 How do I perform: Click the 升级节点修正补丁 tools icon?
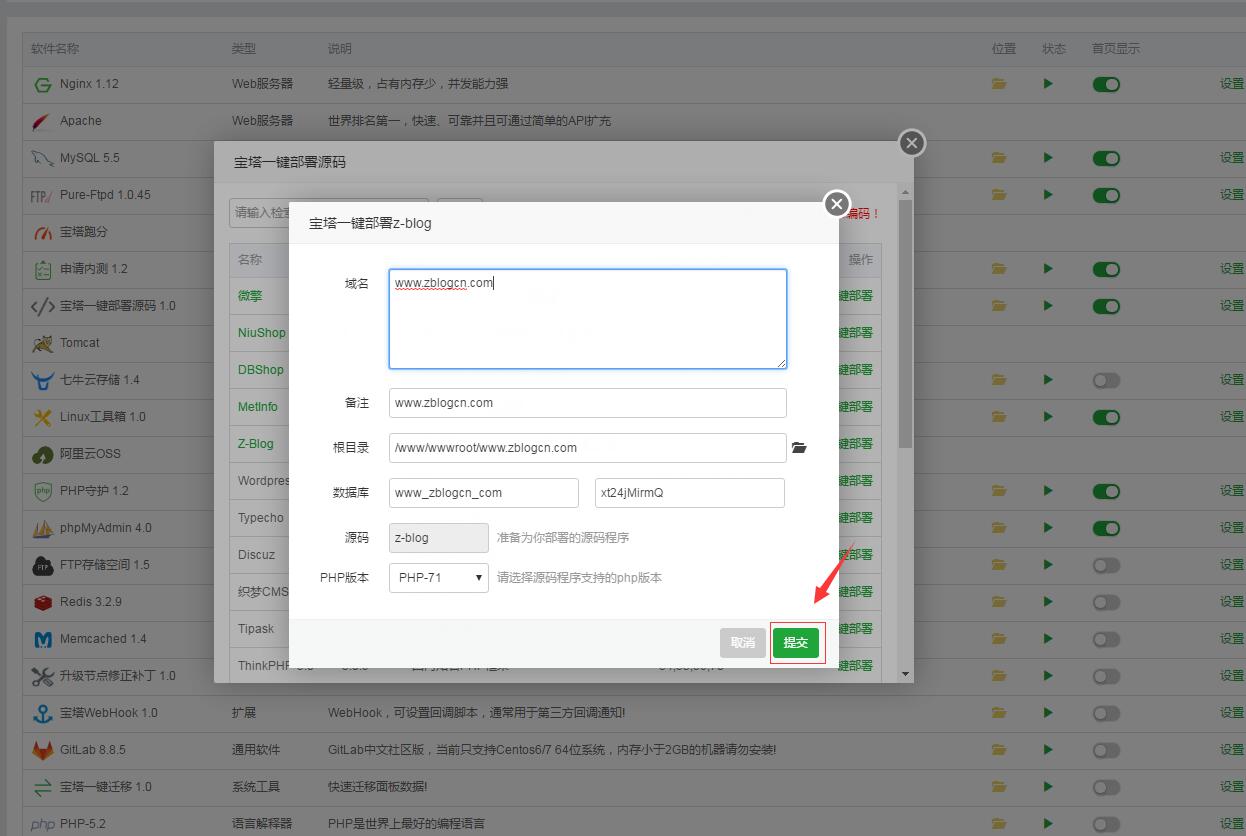pos(42,676)
